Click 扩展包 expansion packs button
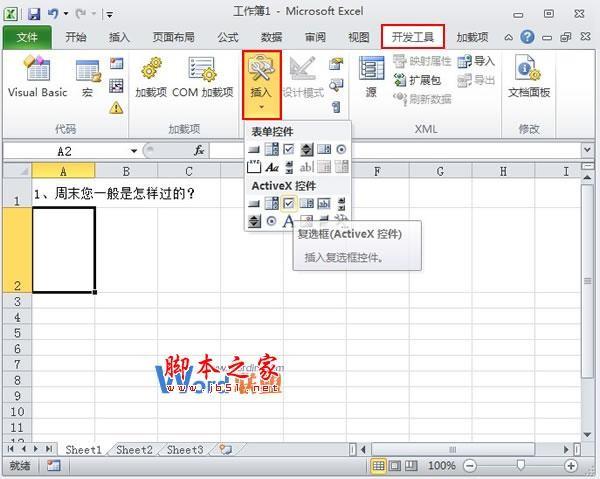600x479 pixels. tap(418, 80)
